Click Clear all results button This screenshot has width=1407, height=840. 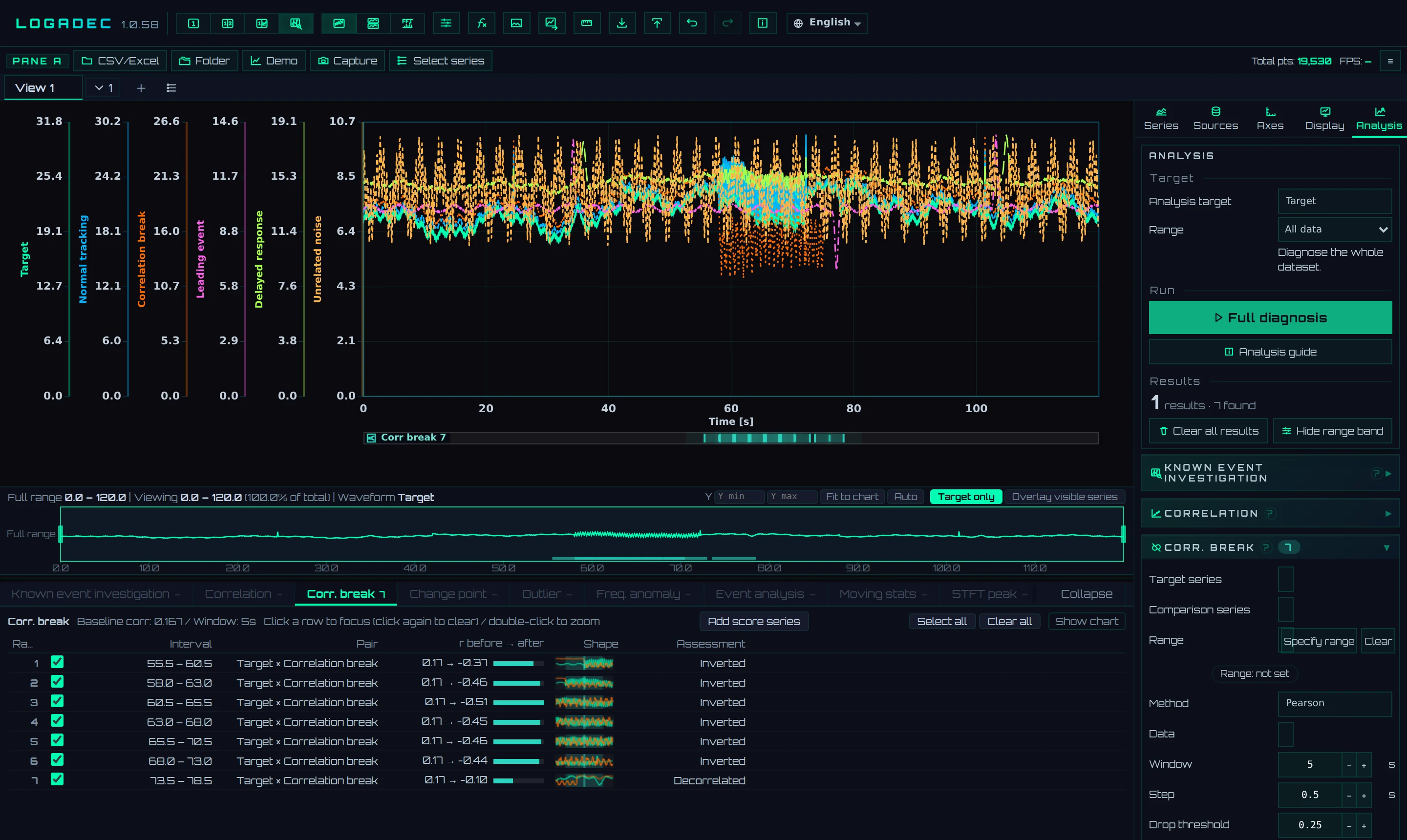click(x=1209, y=431)
